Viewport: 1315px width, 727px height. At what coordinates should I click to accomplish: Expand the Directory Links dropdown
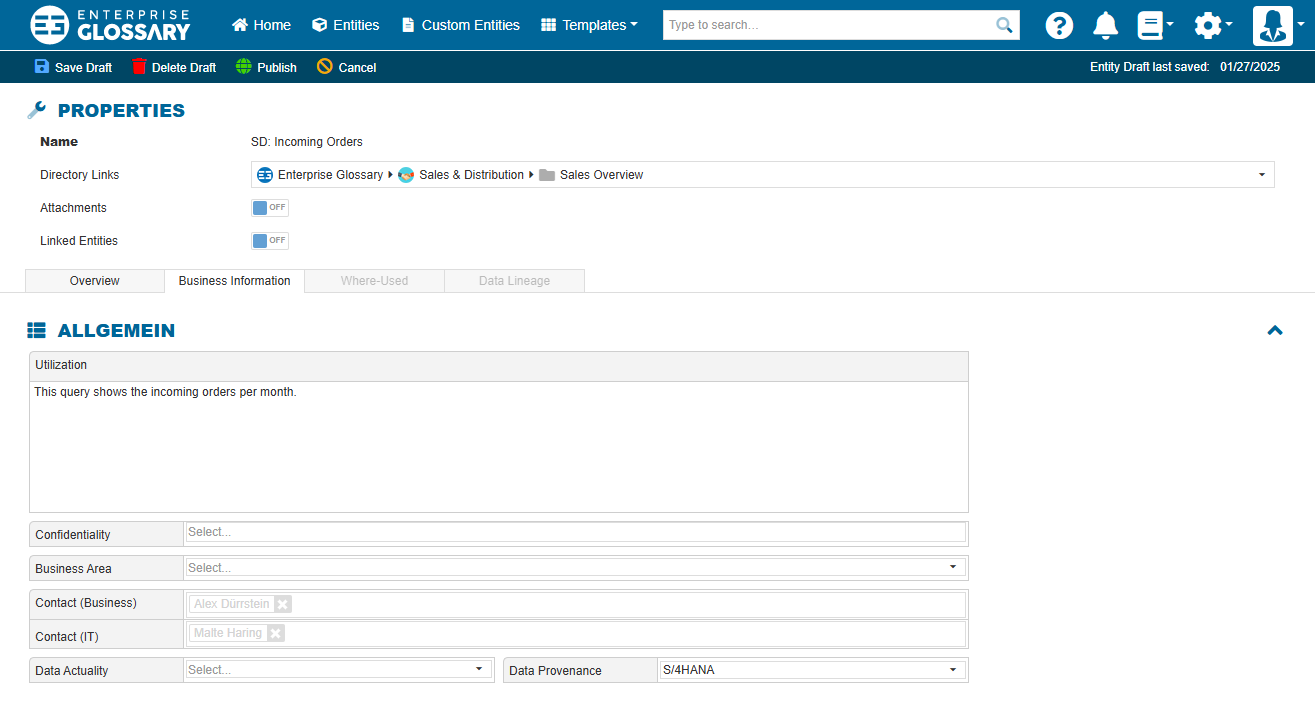[x=1260, y=175]
